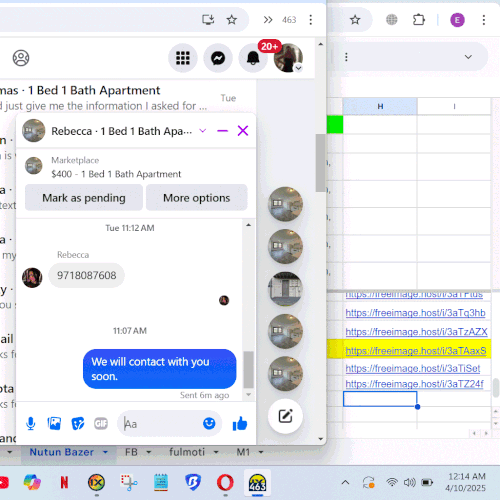Viewport: 500px width, 500px height.
Task: Click the Mark as pending button
Action: 84,198
